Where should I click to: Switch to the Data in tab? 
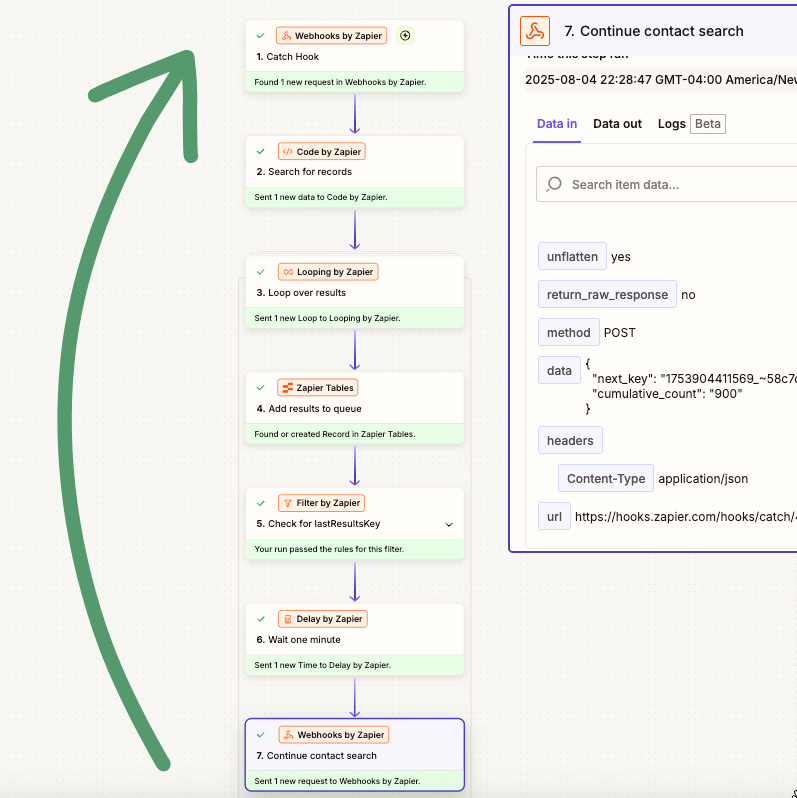coord(557,124)
